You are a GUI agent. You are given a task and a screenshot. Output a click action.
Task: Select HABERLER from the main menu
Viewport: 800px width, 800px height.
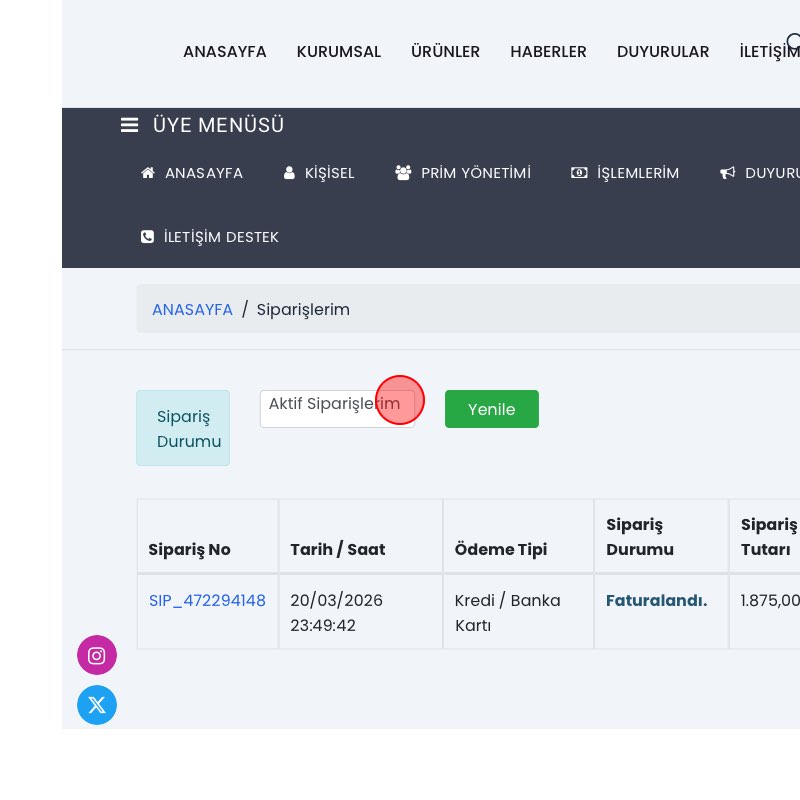pos(548,52)
